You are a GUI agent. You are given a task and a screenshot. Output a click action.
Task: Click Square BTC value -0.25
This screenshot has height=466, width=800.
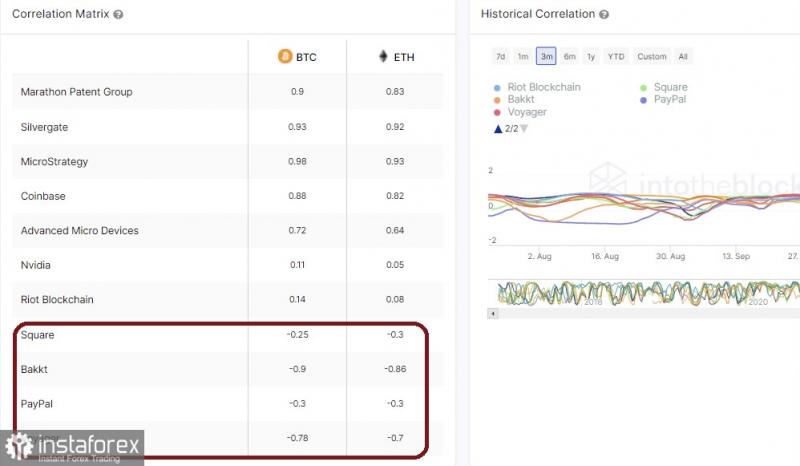tap(297, 334)
